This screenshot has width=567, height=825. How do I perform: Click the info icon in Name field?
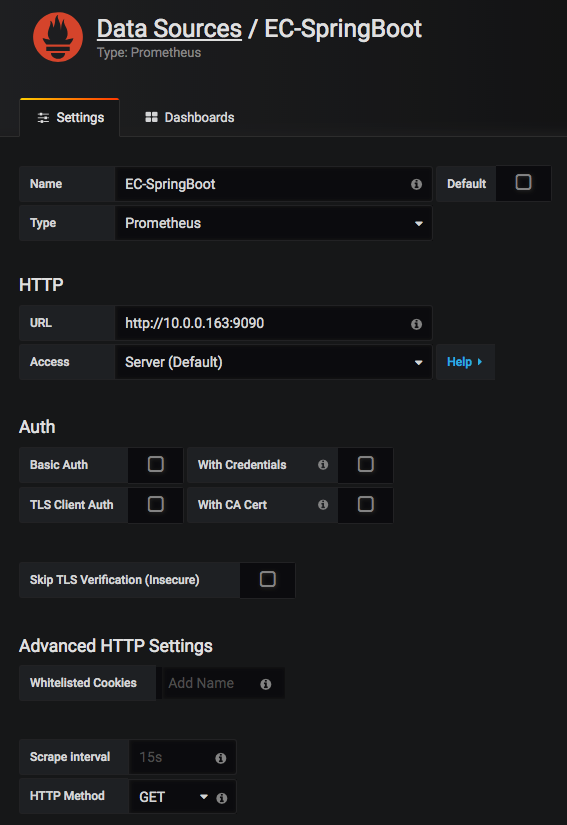(416, 184)
